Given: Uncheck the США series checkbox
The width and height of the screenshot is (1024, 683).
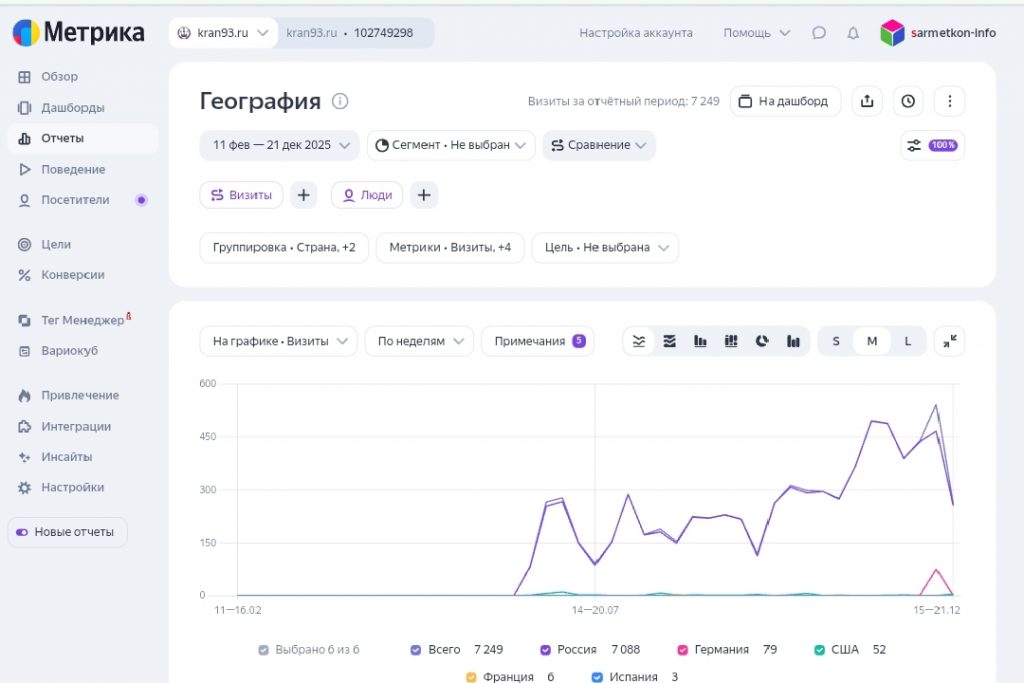Looking at the screenshot, I should click(820, 650).
